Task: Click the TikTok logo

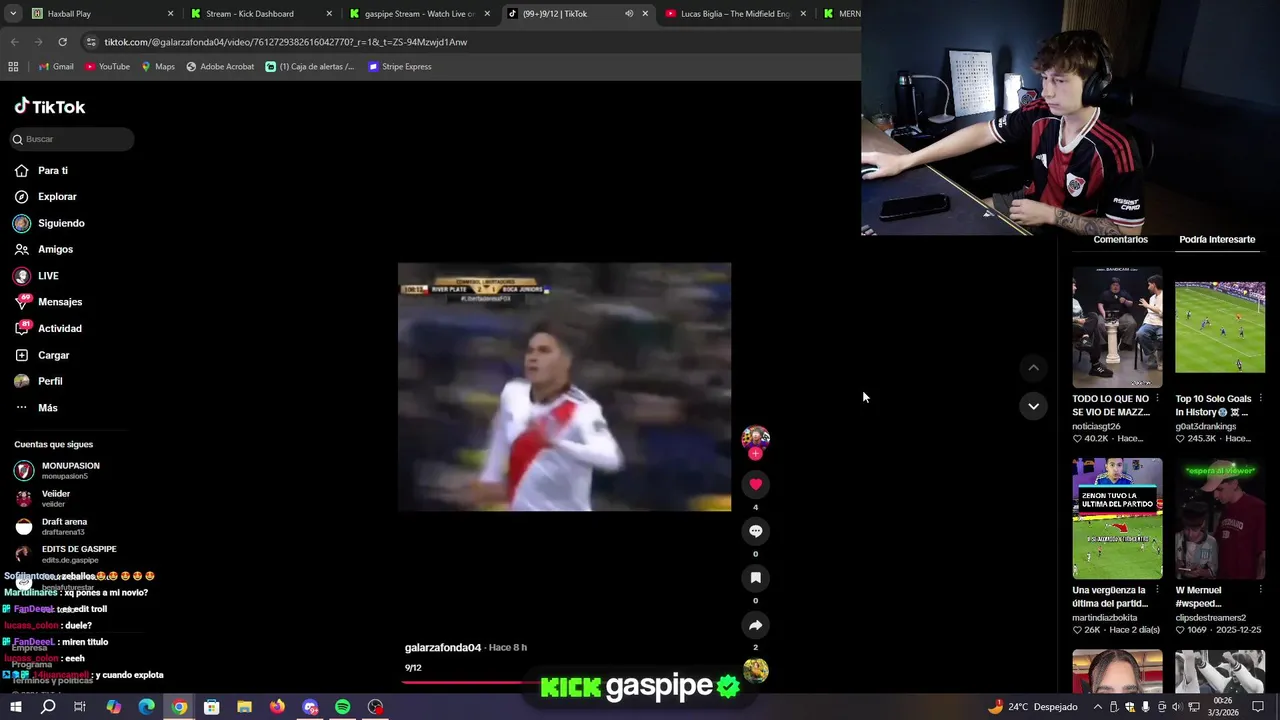Action: (50, 106)
